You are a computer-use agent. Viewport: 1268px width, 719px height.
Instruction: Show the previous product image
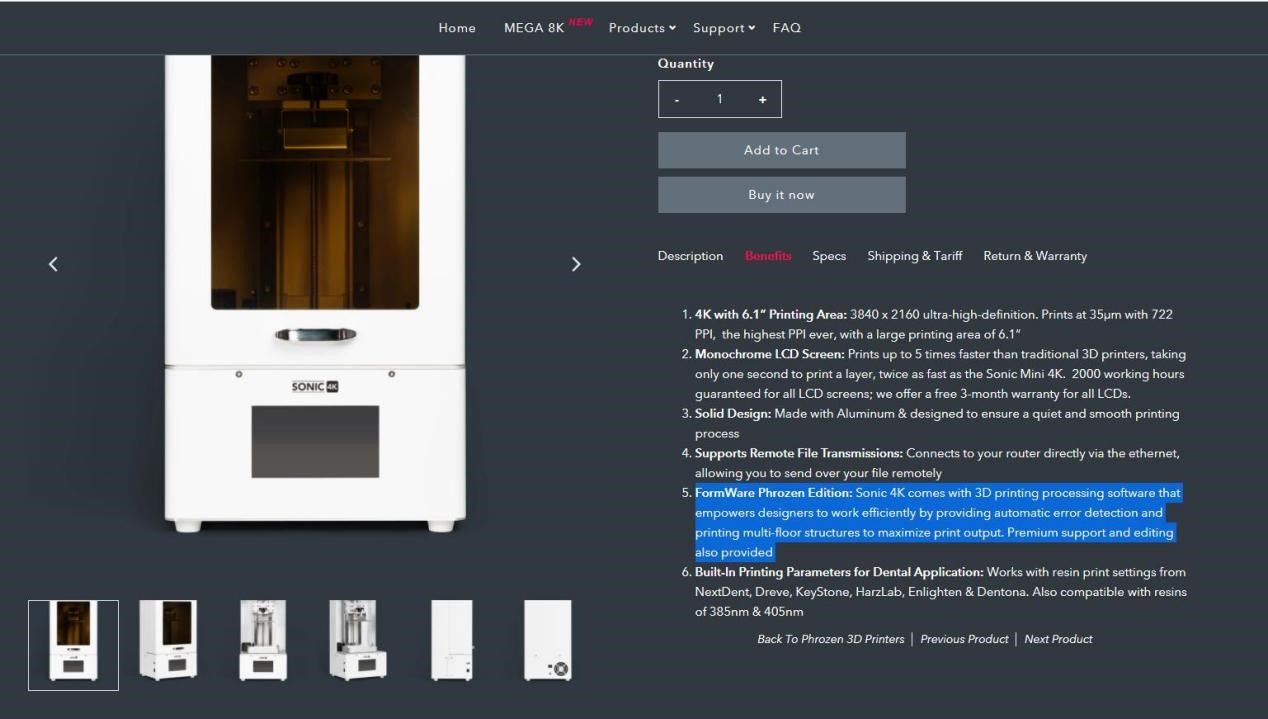pyautogui.click(x=53, y=264)
